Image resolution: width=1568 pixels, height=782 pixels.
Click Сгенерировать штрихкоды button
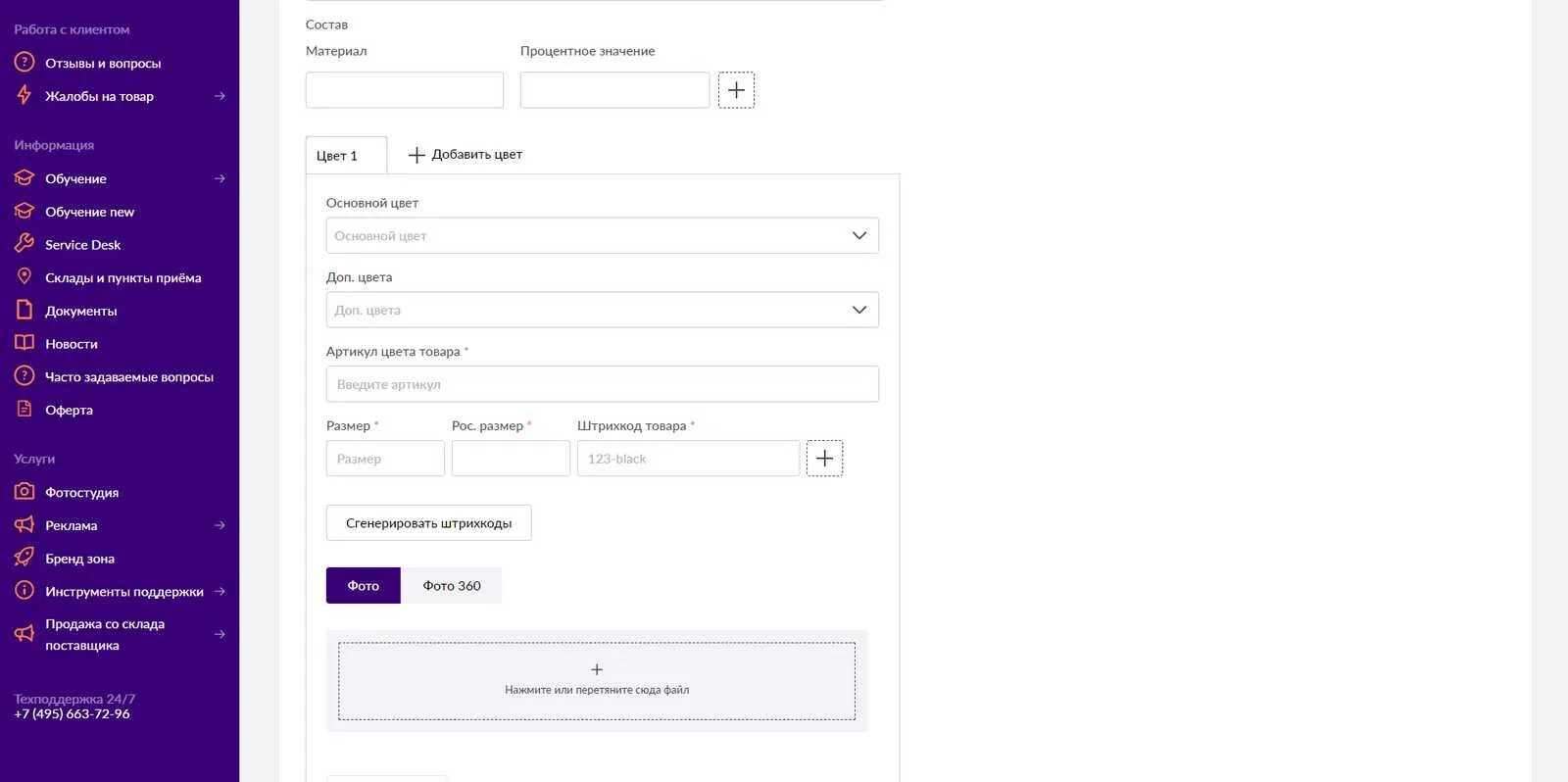[428, 522]
